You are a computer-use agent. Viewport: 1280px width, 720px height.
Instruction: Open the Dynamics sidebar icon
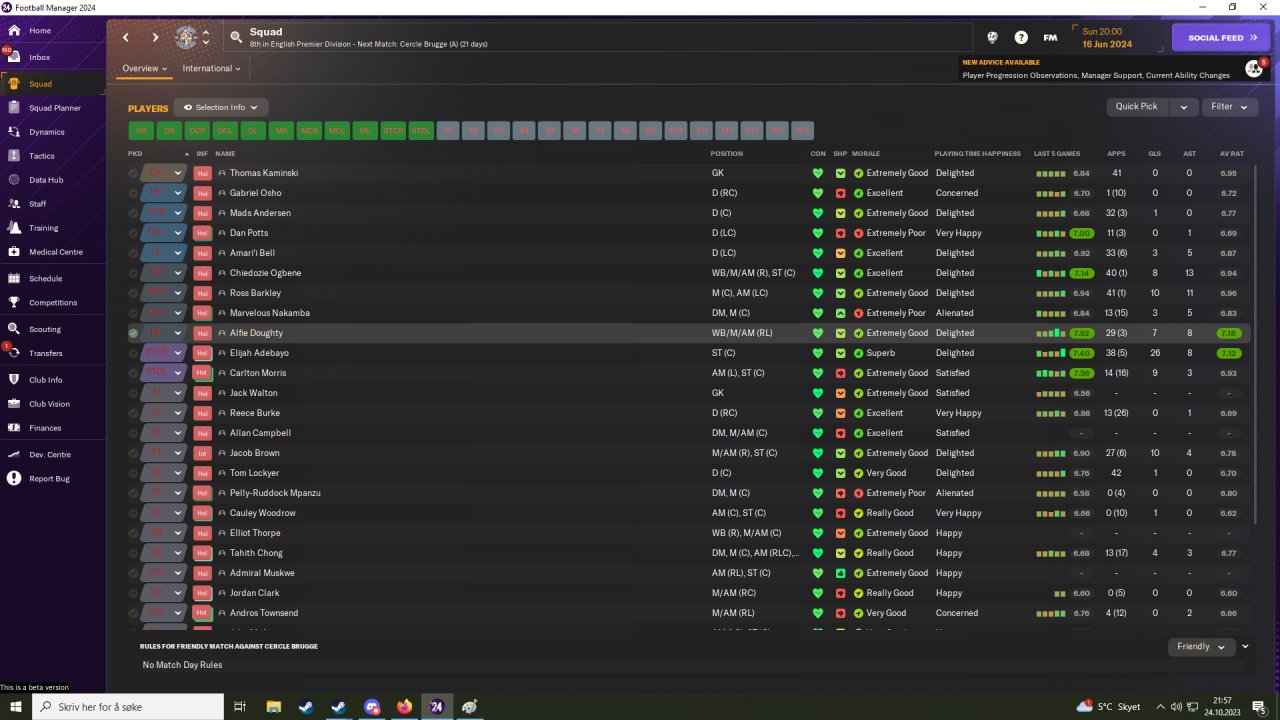14,132
